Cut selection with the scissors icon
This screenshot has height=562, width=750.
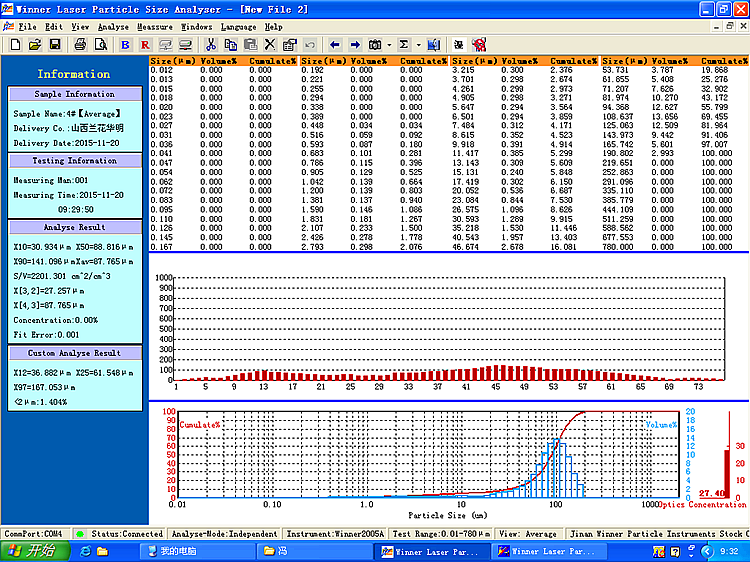[211, 45]
